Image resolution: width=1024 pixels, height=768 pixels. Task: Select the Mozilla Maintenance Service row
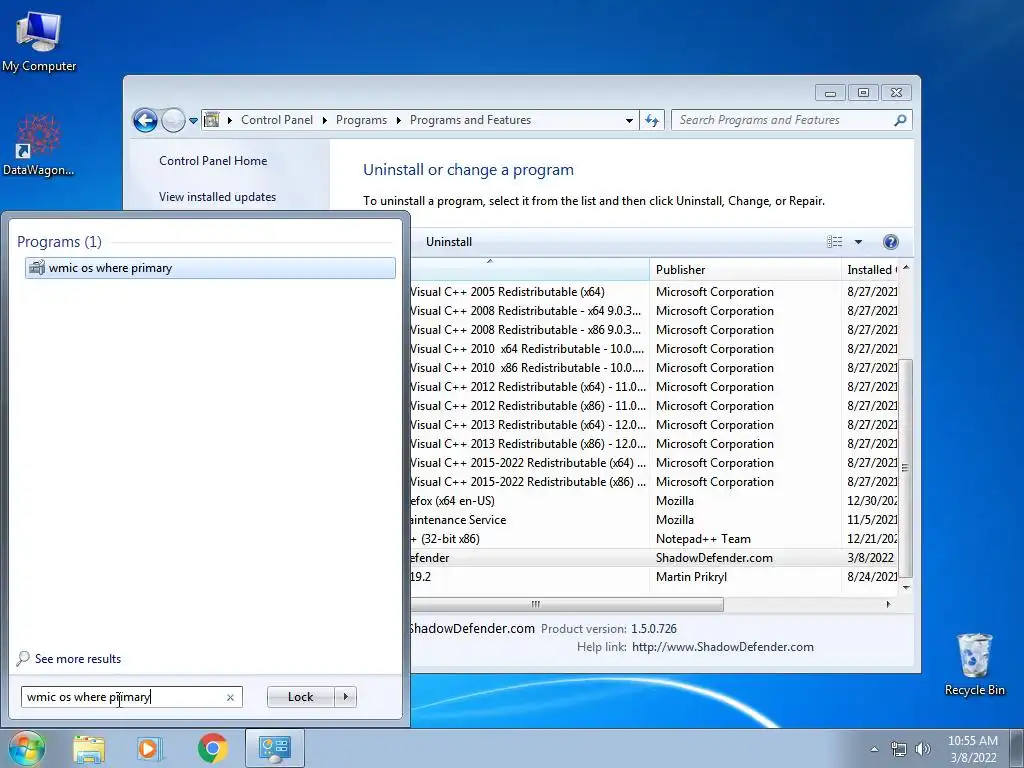(x=653, y=520)
